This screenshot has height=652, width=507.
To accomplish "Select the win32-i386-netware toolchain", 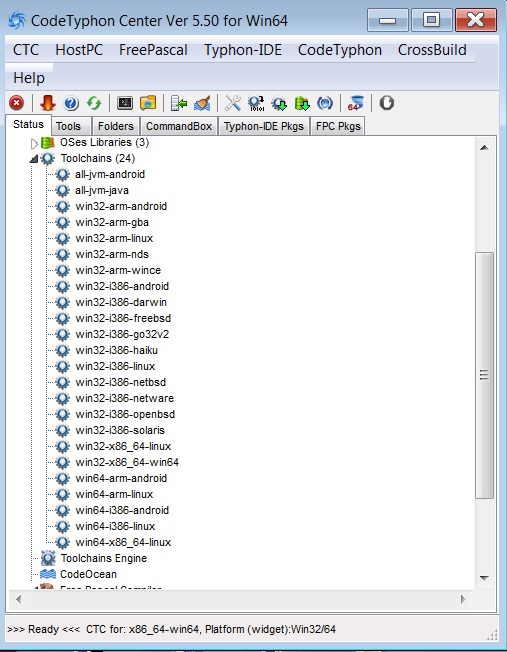I will (x=125, y=398).
